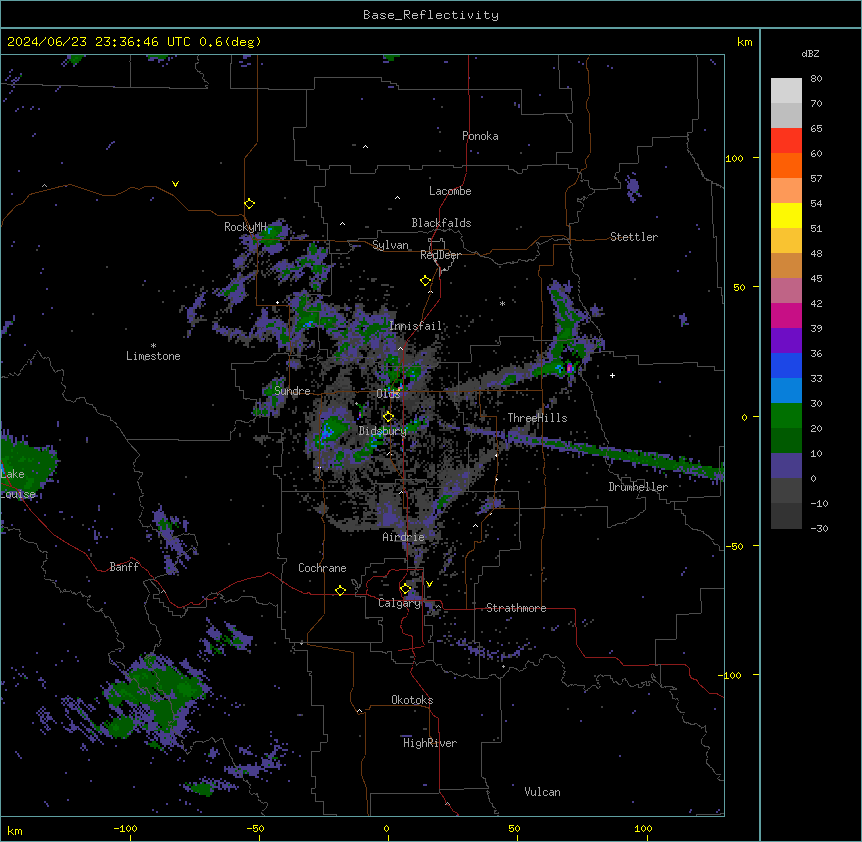Click the white plus marker north of Drumheller
Image resolution: width=862 pixels, height=842 pixels.
pyautogui.click(x=612, y=375)
